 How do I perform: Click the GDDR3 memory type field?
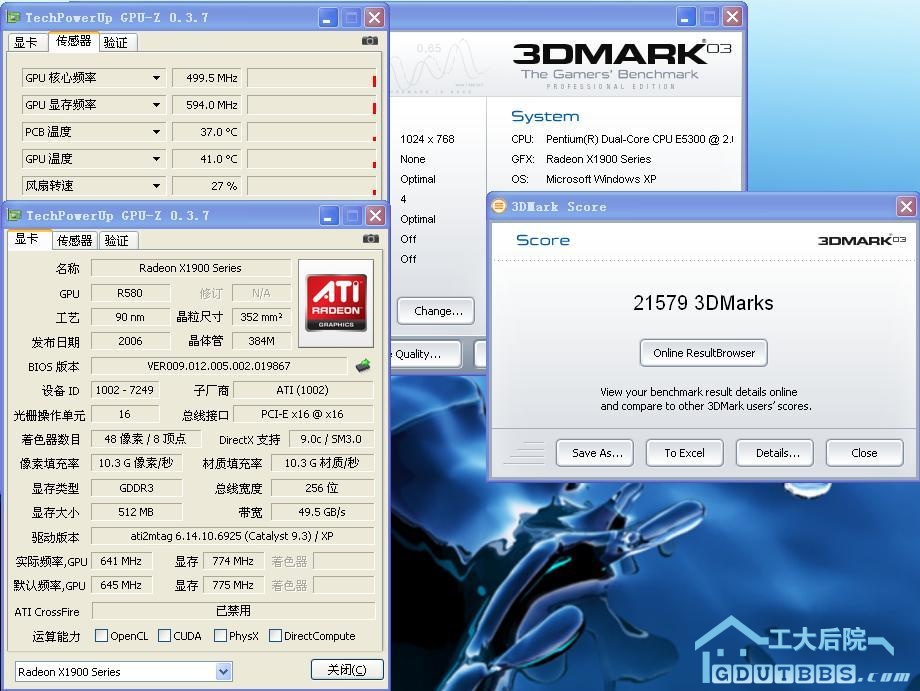136,488
